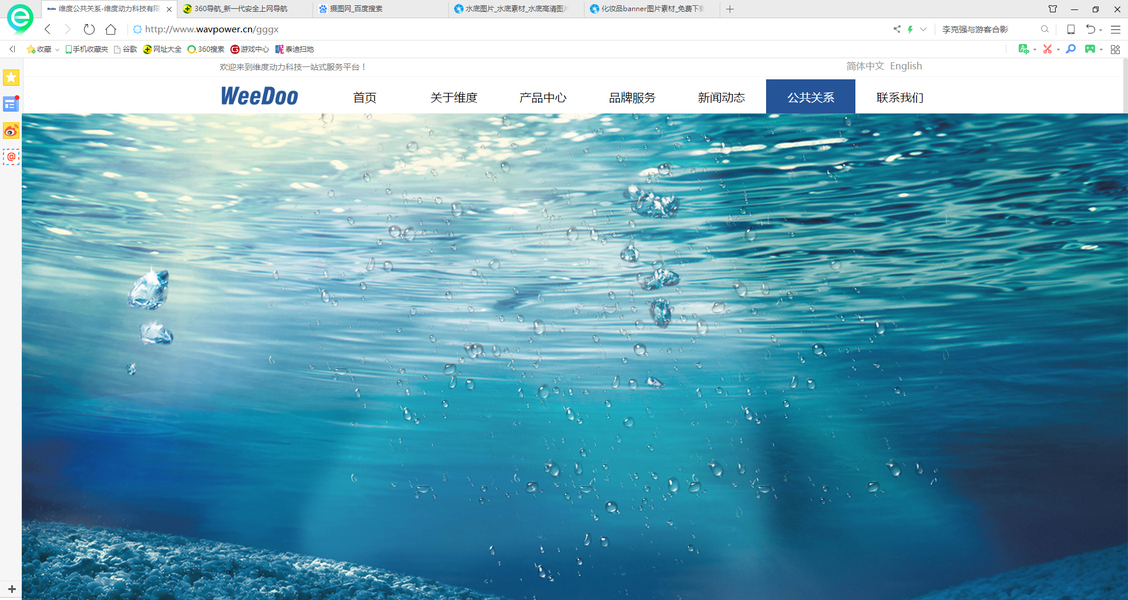Switch to 摄图网_百度搜索 tab
This screenshot has height=600, width=1128.
(x=380, y=9)
